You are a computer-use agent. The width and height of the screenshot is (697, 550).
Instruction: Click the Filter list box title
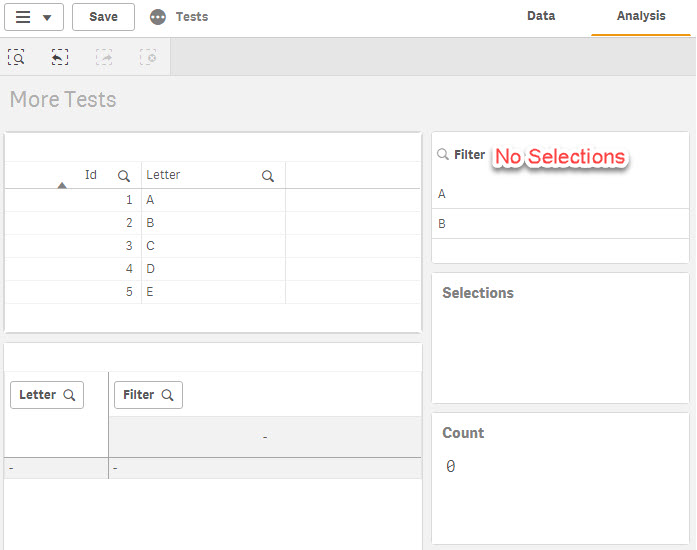(469, 155)
